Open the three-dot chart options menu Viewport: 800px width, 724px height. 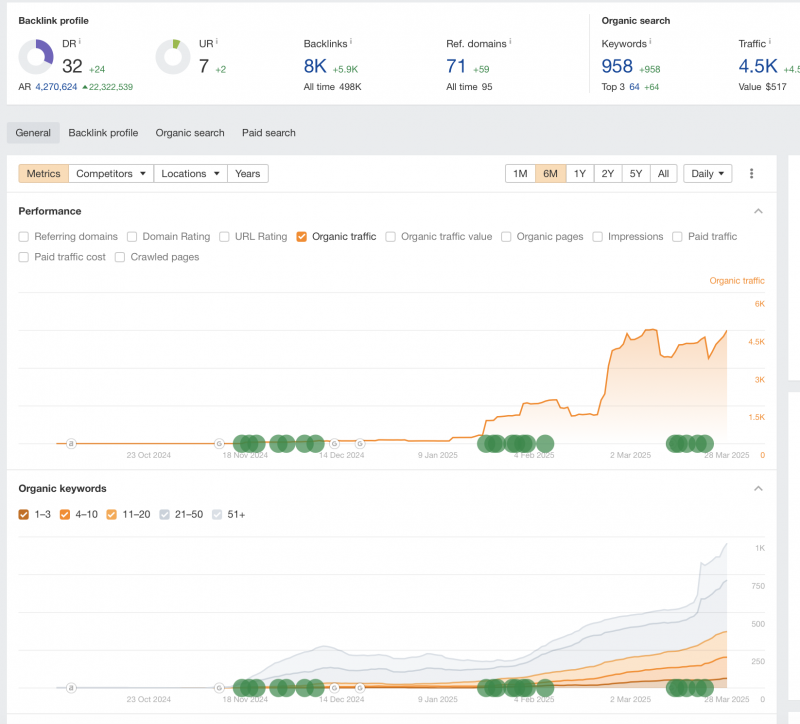coord(751,174)
